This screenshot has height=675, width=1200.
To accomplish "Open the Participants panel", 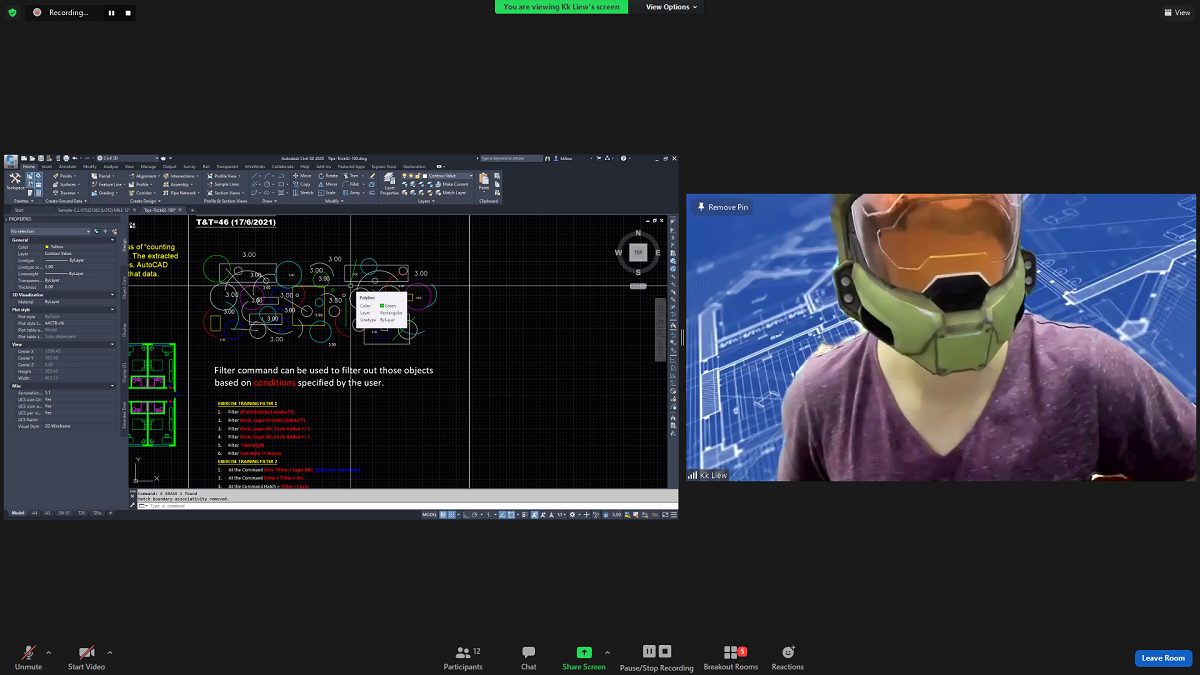I will tap(463, 657).
